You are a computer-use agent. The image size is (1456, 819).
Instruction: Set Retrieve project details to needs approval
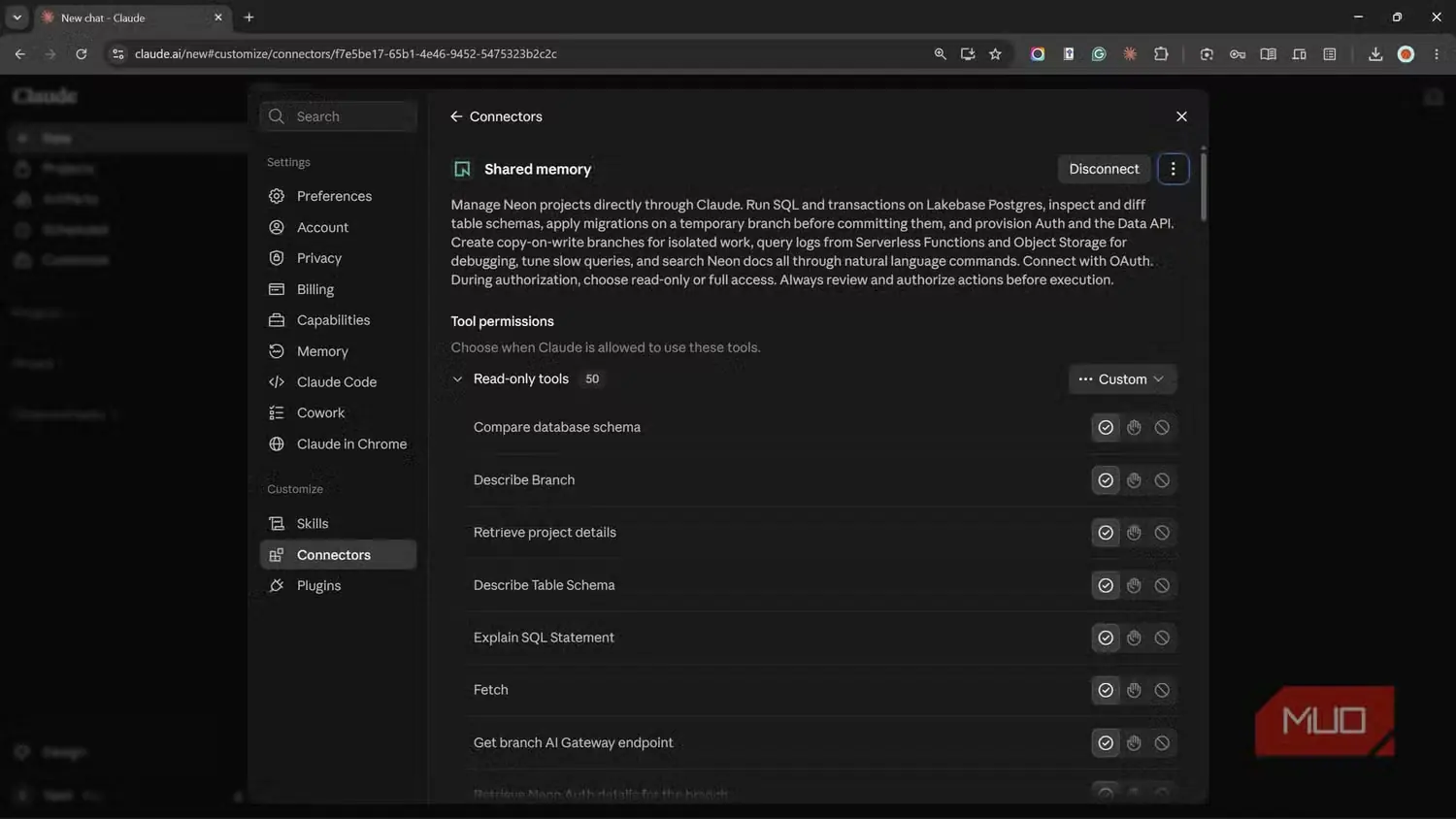[x=1134, y=533]
